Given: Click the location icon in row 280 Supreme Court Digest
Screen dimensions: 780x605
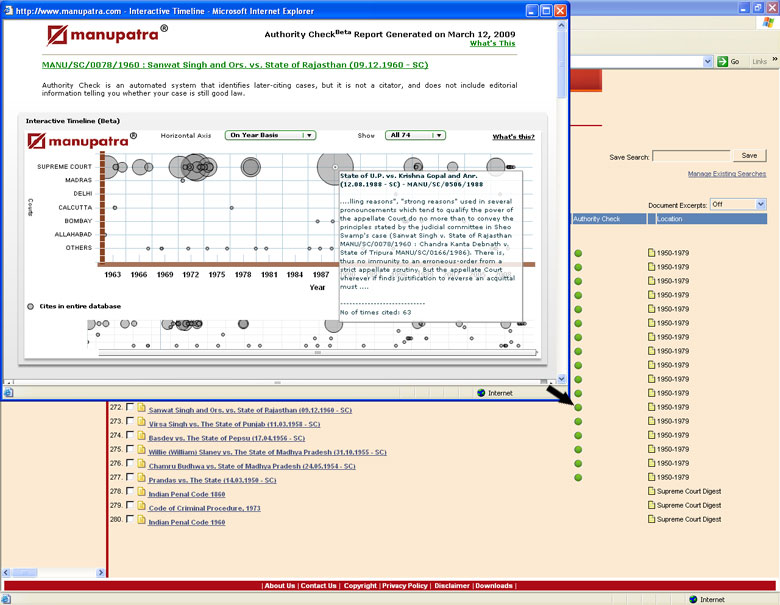Looking at the screenshot, I should 651,519.
